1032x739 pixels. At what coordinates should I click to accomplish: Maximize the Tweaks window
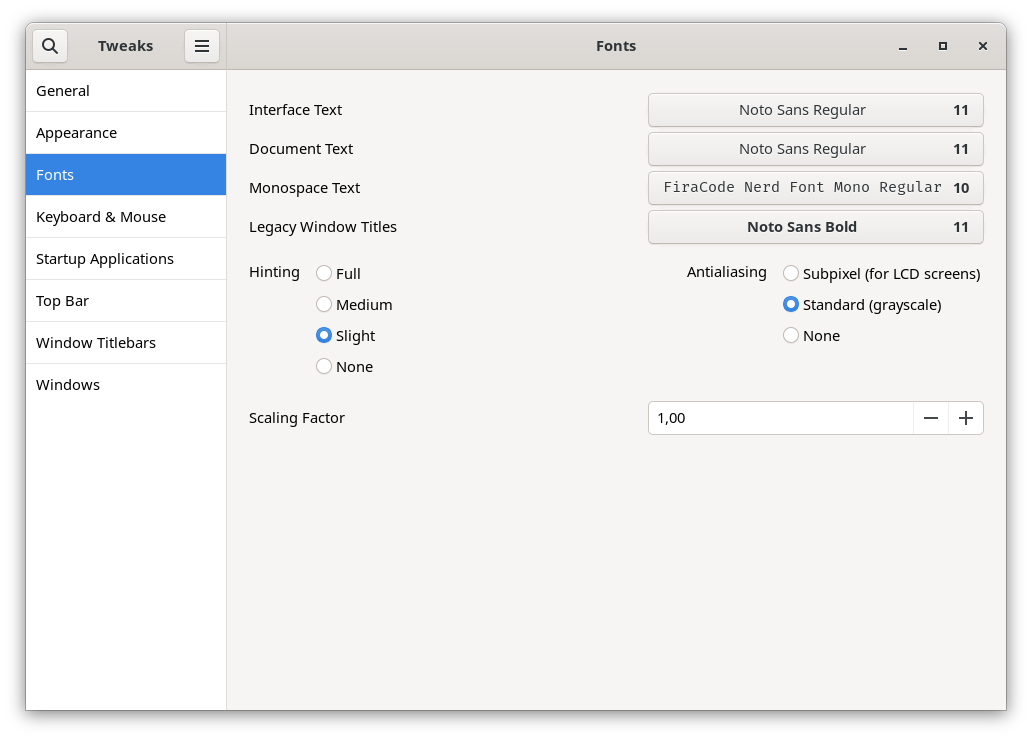942,46
